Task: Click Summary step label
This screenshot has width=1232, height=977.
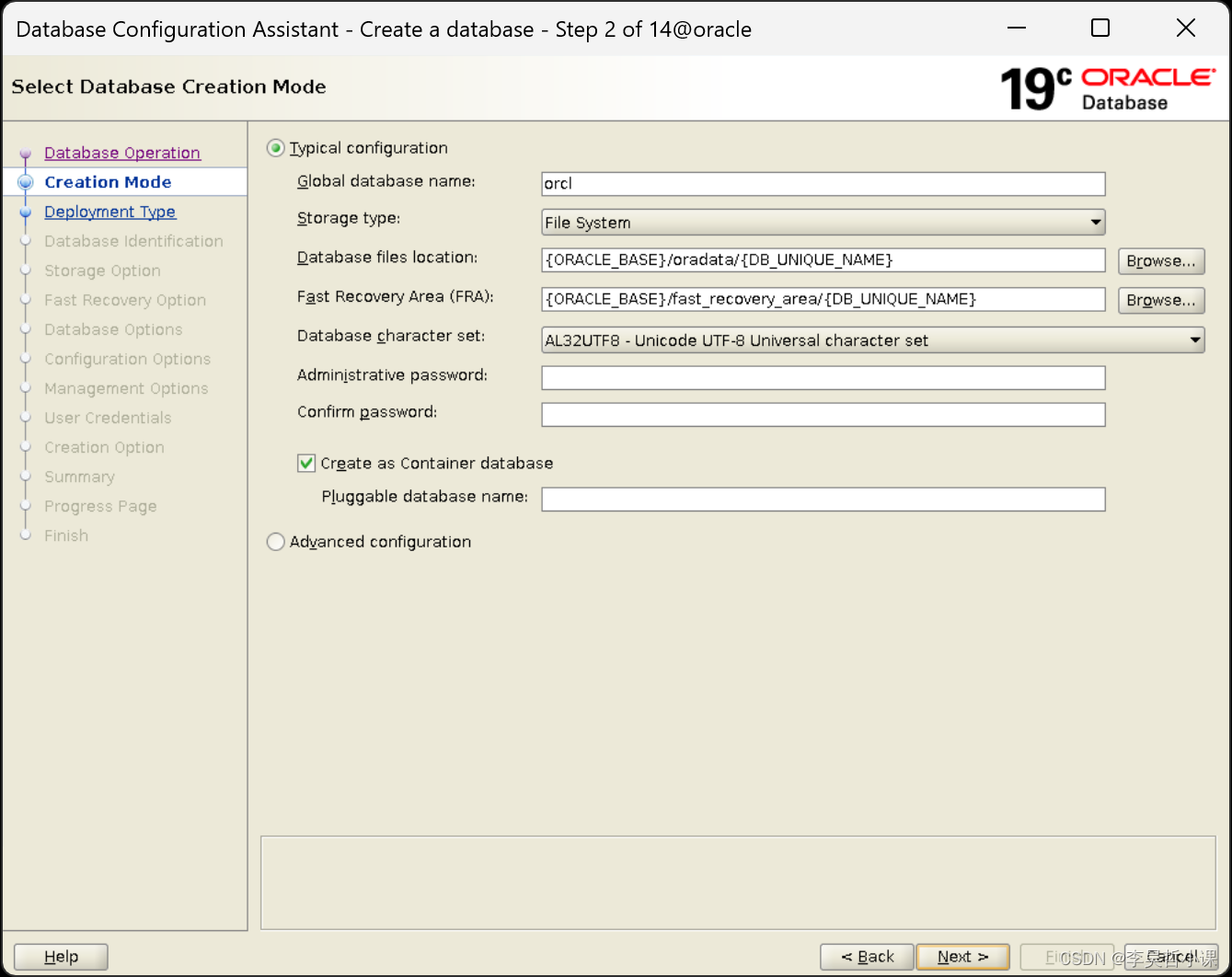Action: pyautogui.click(x=79, y=477)
